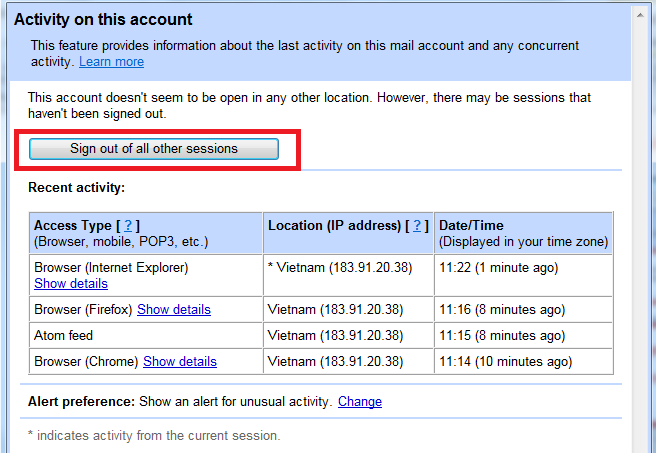Image resolution: width=656 pixels, height=453 pixels.
Task: Show details for the Firefox session
Action: pyautogui.click(x=174, y=310)
